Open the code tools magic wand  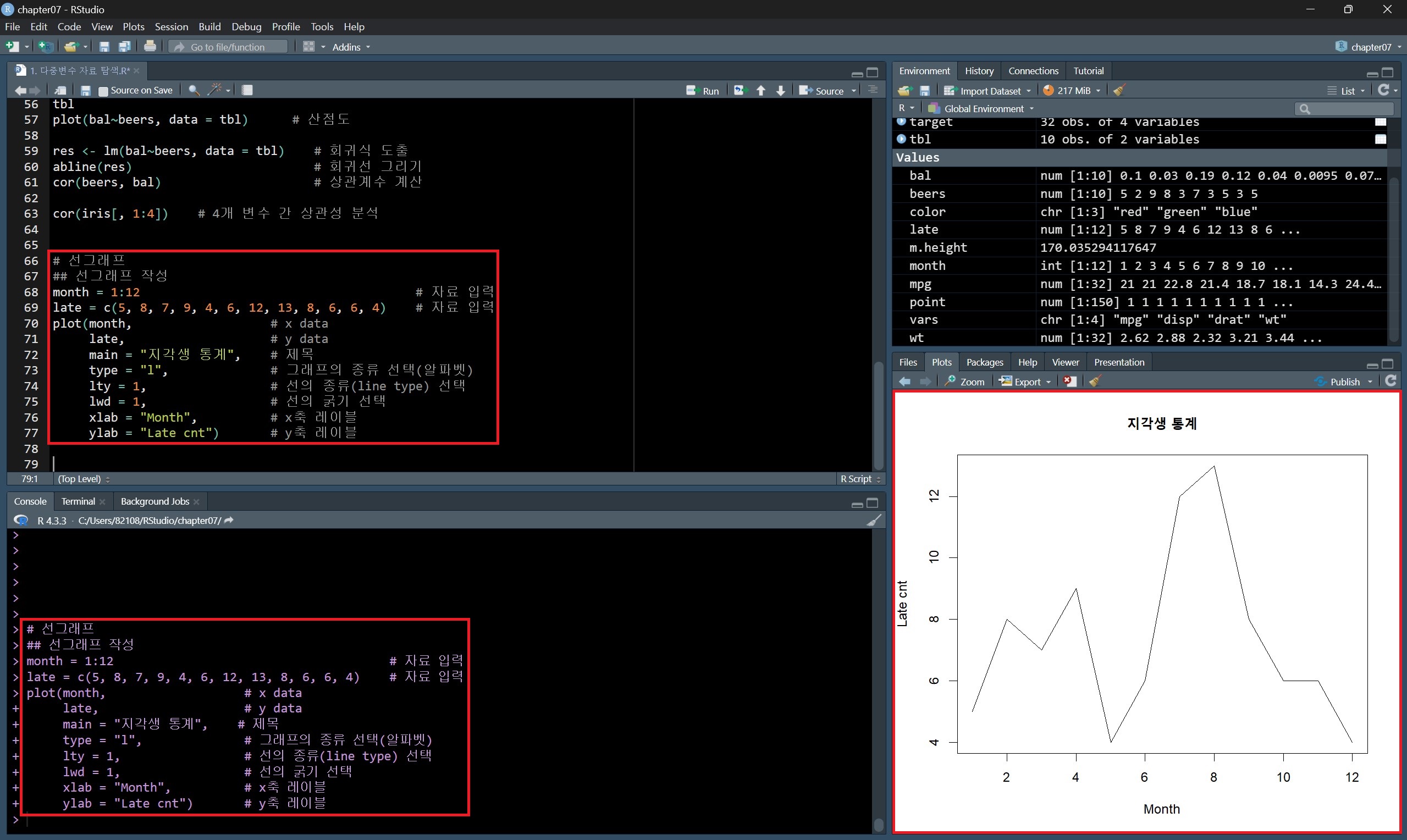pyautogui.click(x=215, y=90)
